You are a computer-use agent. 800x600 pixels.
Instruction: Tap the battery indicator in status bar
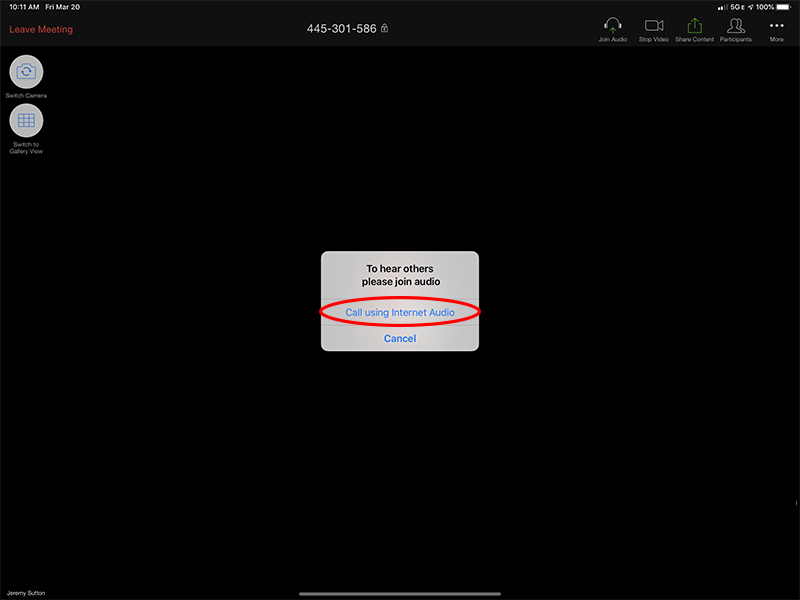coord(783,7)
